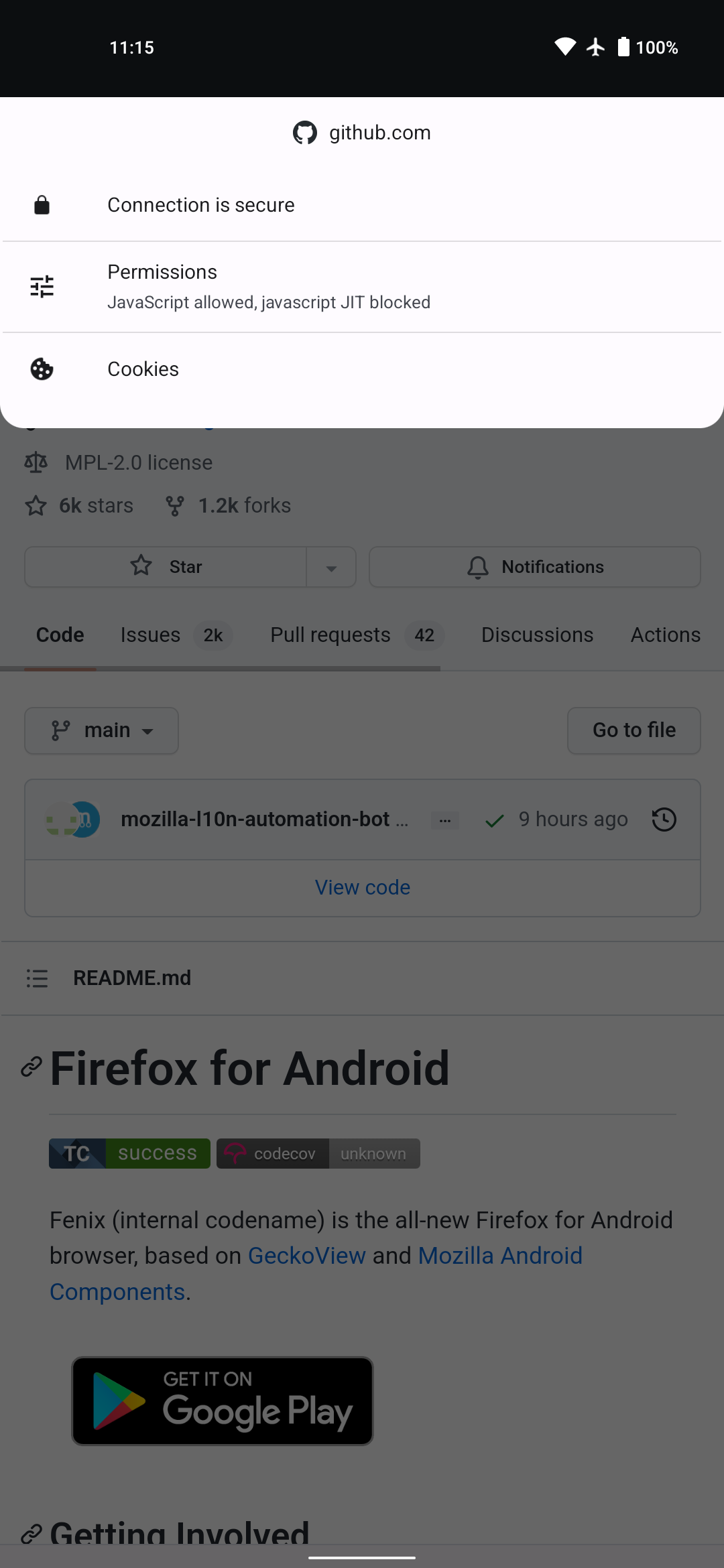Tap the lock icon beside Connection is secure
Image resolution: width=724 pixels, height=1568 pixels.
pyautogui.click(x=42, y=204)
